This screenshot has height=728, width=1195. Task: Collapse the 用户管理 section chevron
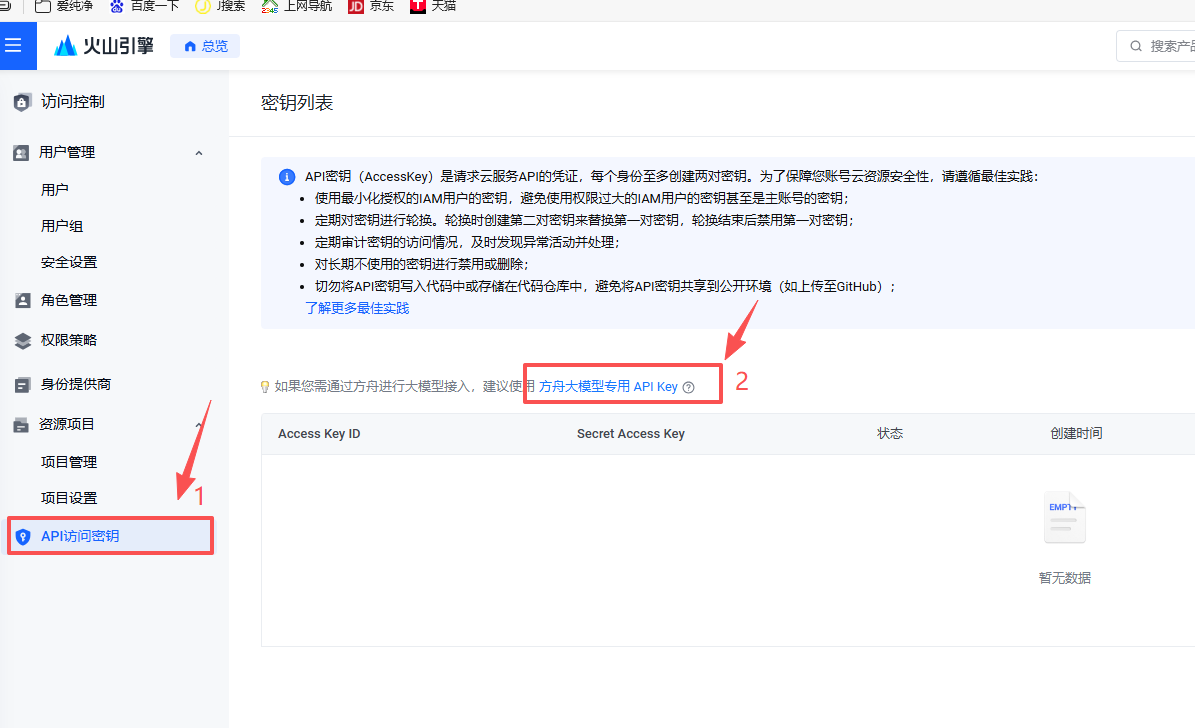coord(199,152)
